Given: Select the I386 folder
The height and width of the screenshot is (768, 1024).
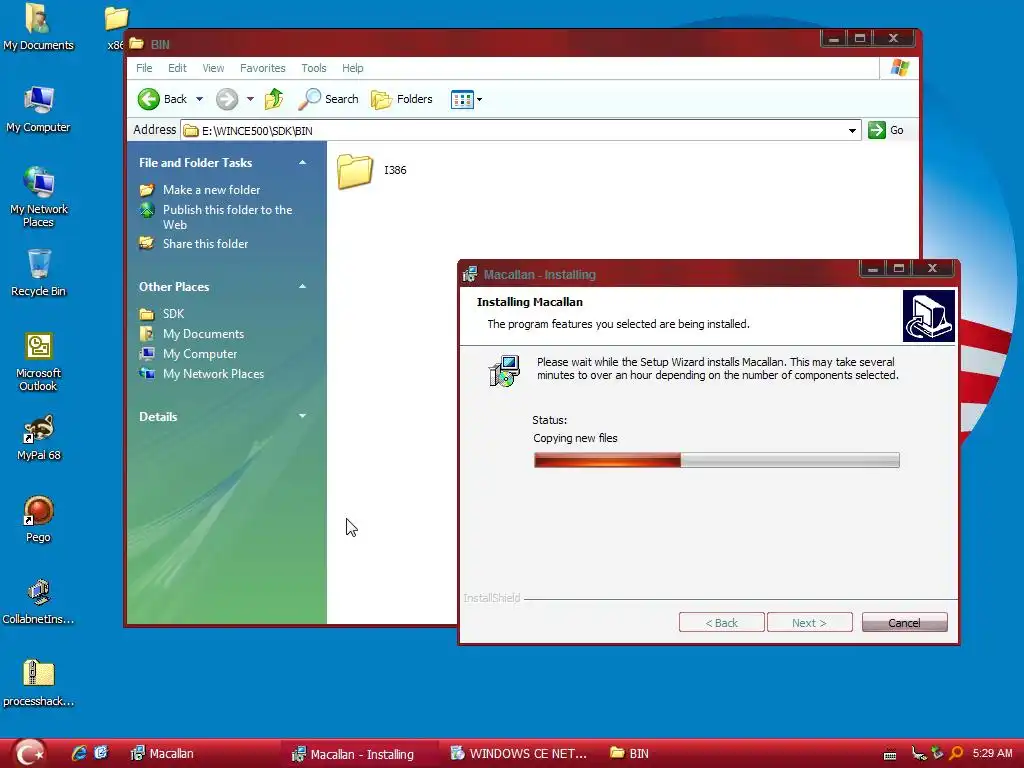Looking at the screenshot, I should tap(372, 171).
